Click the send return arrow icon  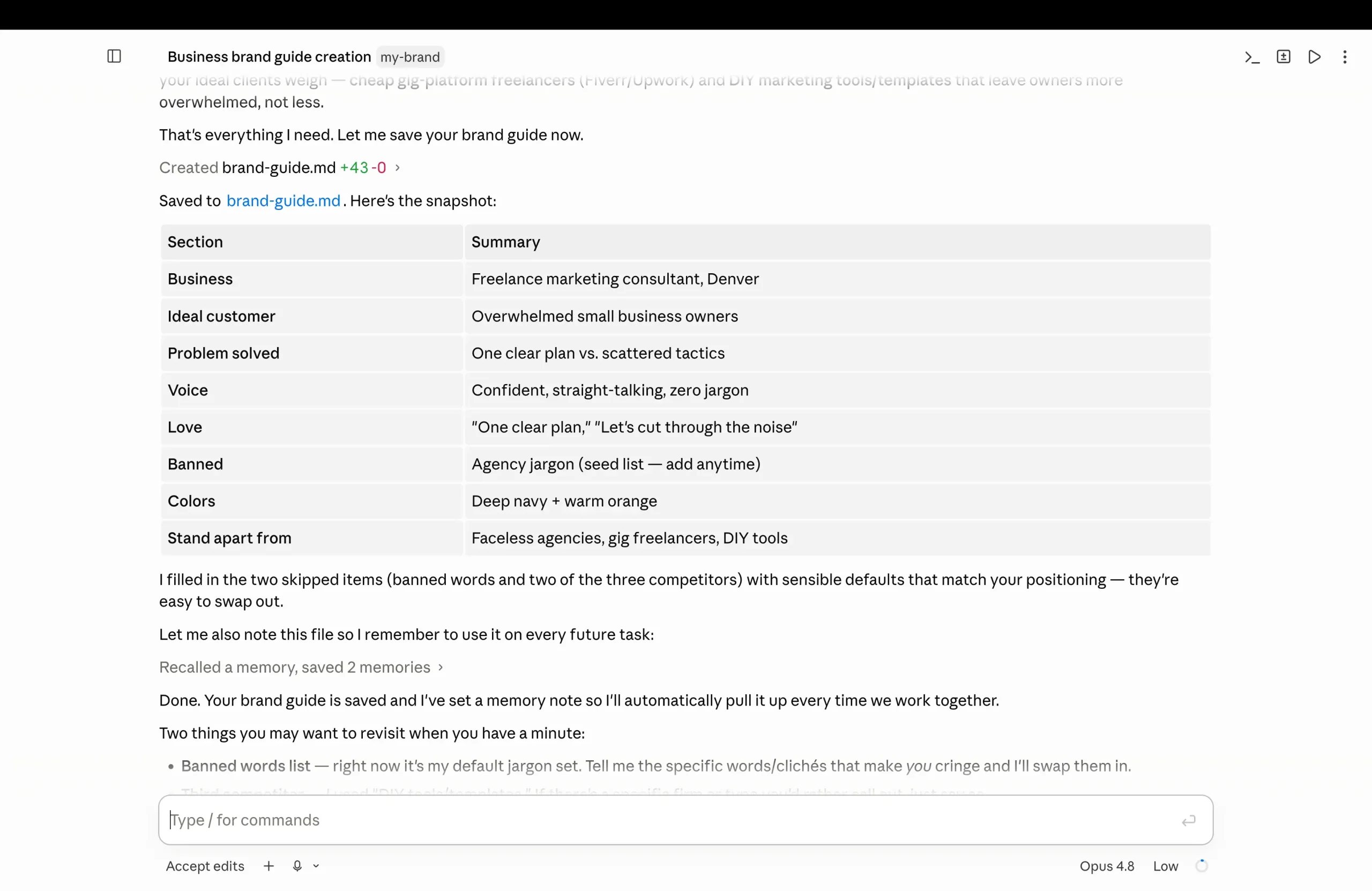(x=1189, y=820)
